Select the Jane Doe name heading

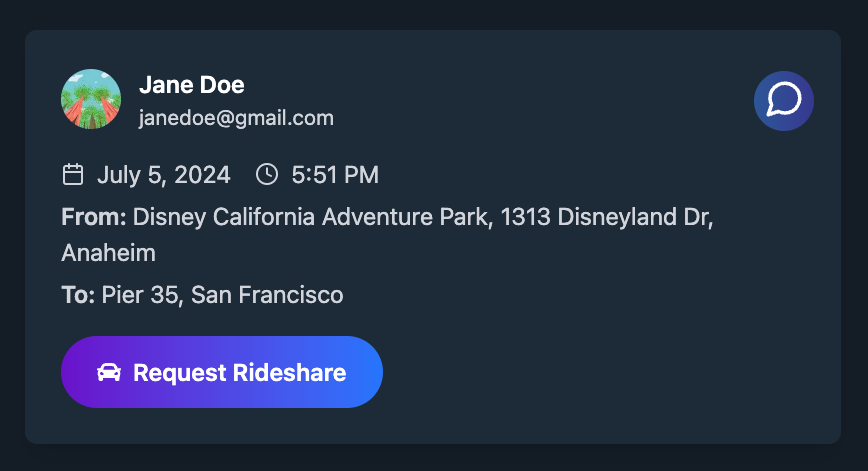tap(192, 85)
